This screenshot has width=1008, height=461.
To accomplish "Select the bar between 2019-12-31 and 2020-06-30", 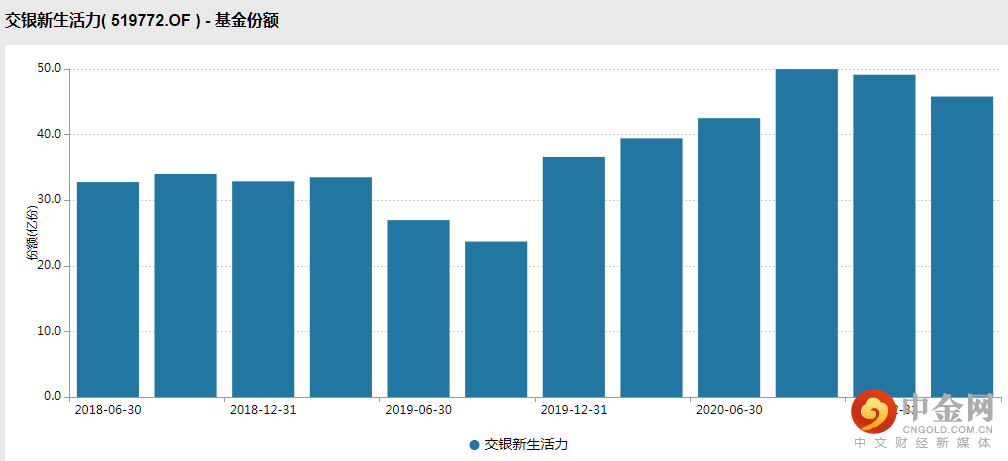I will 651,267.
